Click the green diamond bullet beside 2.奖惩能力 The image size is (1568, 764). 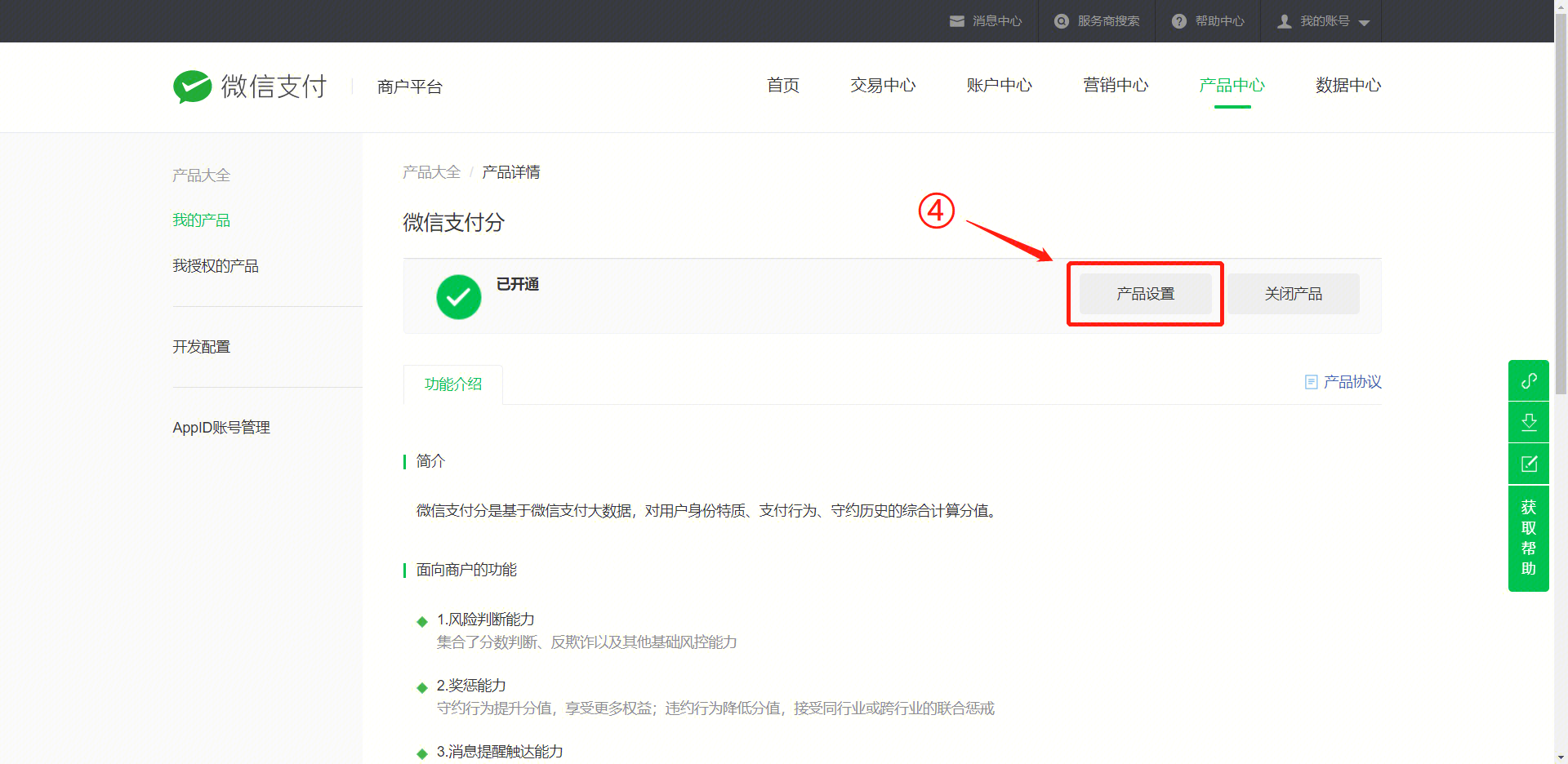(422, 688)
